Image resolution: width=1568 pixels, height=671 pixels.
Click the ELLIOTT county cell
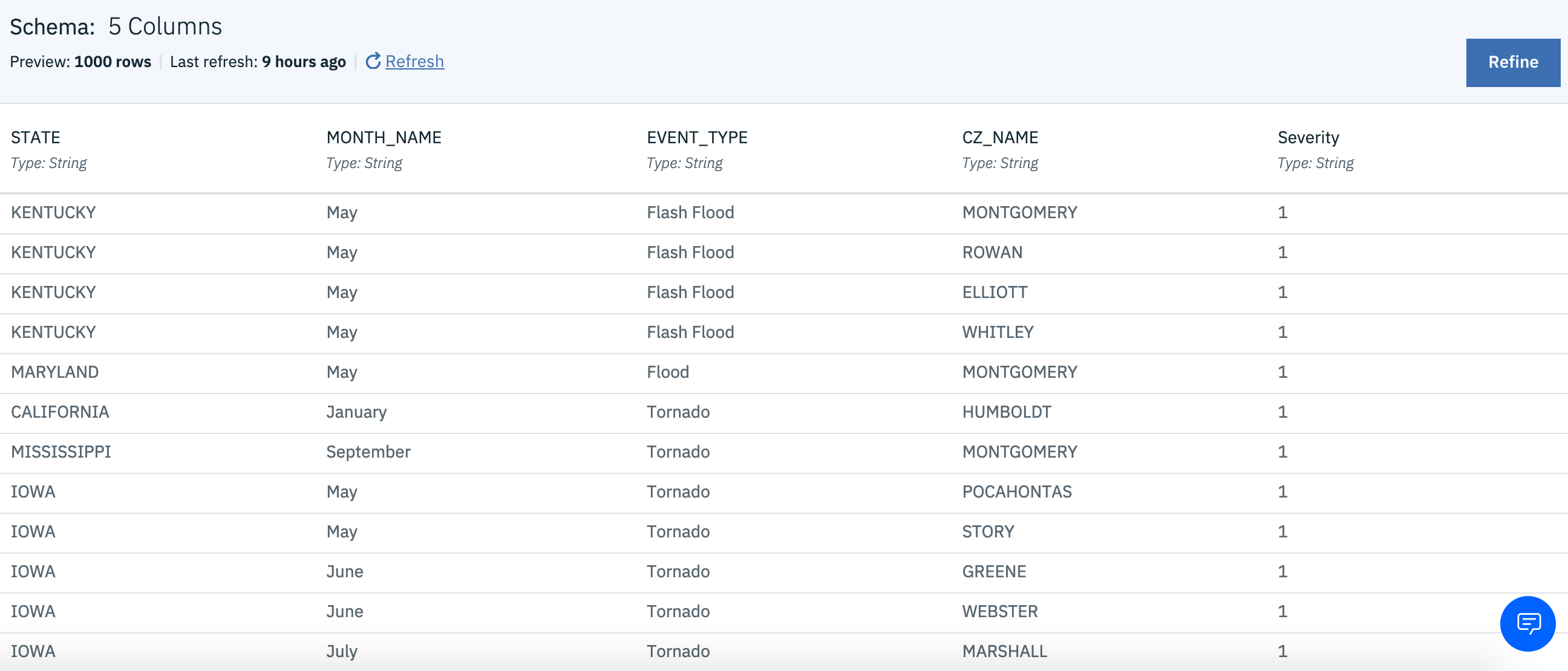(995, 292)
